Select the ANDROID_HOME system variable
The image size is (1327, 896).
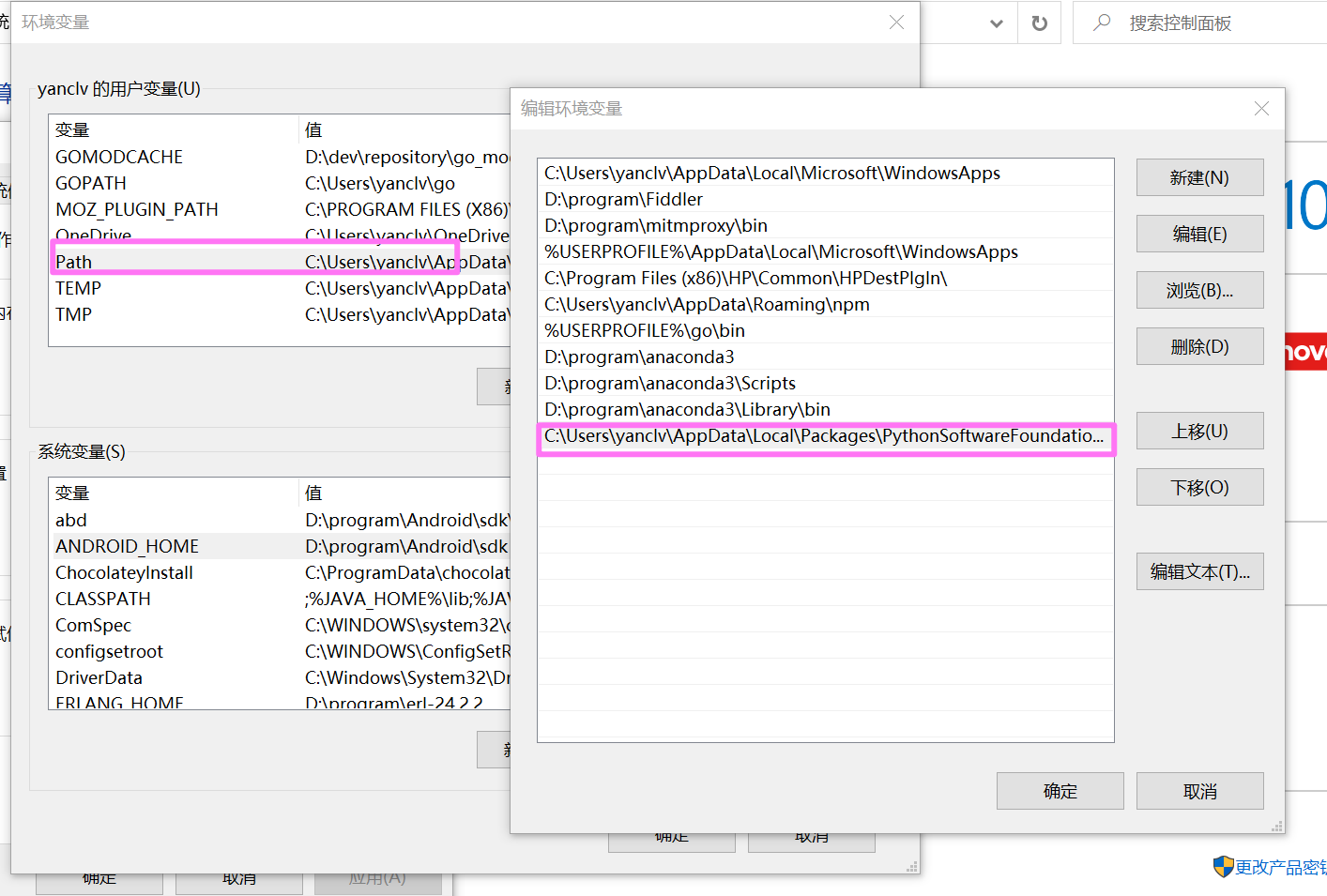coord(127,547)
